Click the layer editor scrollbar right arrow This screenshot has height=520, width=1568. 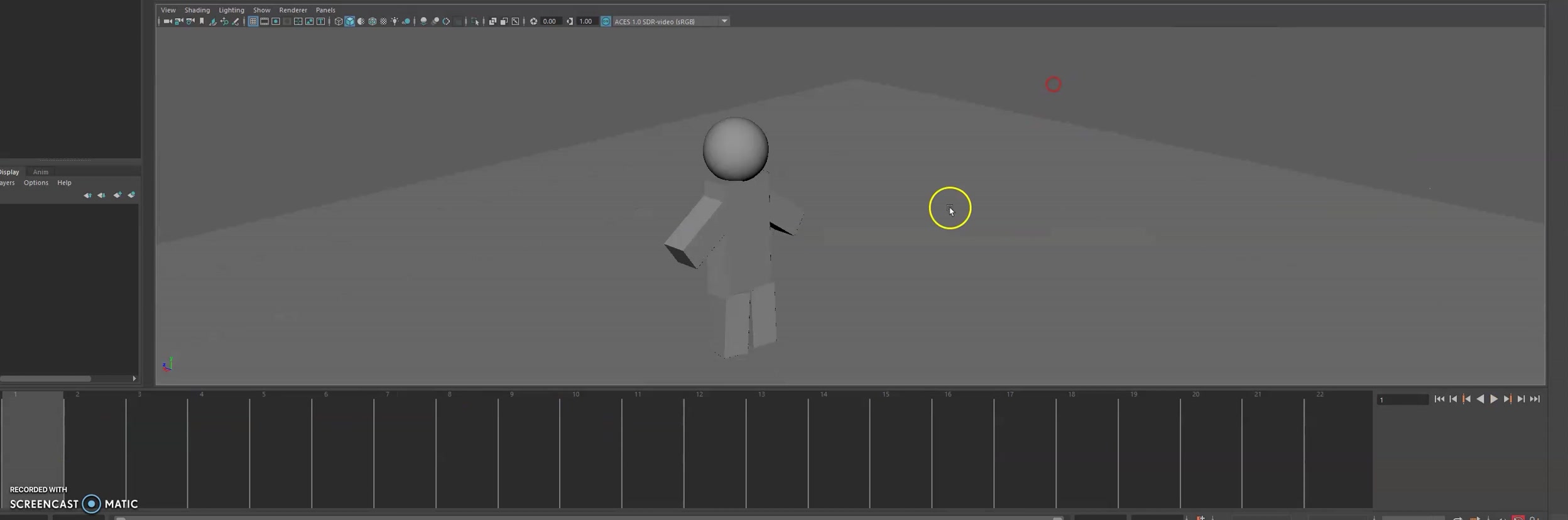134,378
